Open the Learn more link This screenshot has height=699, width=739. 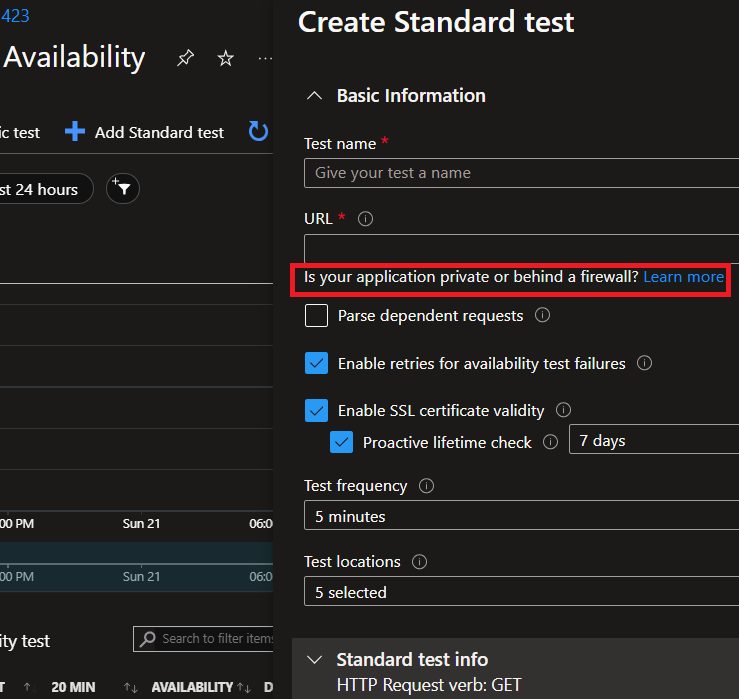coord(683,277)
